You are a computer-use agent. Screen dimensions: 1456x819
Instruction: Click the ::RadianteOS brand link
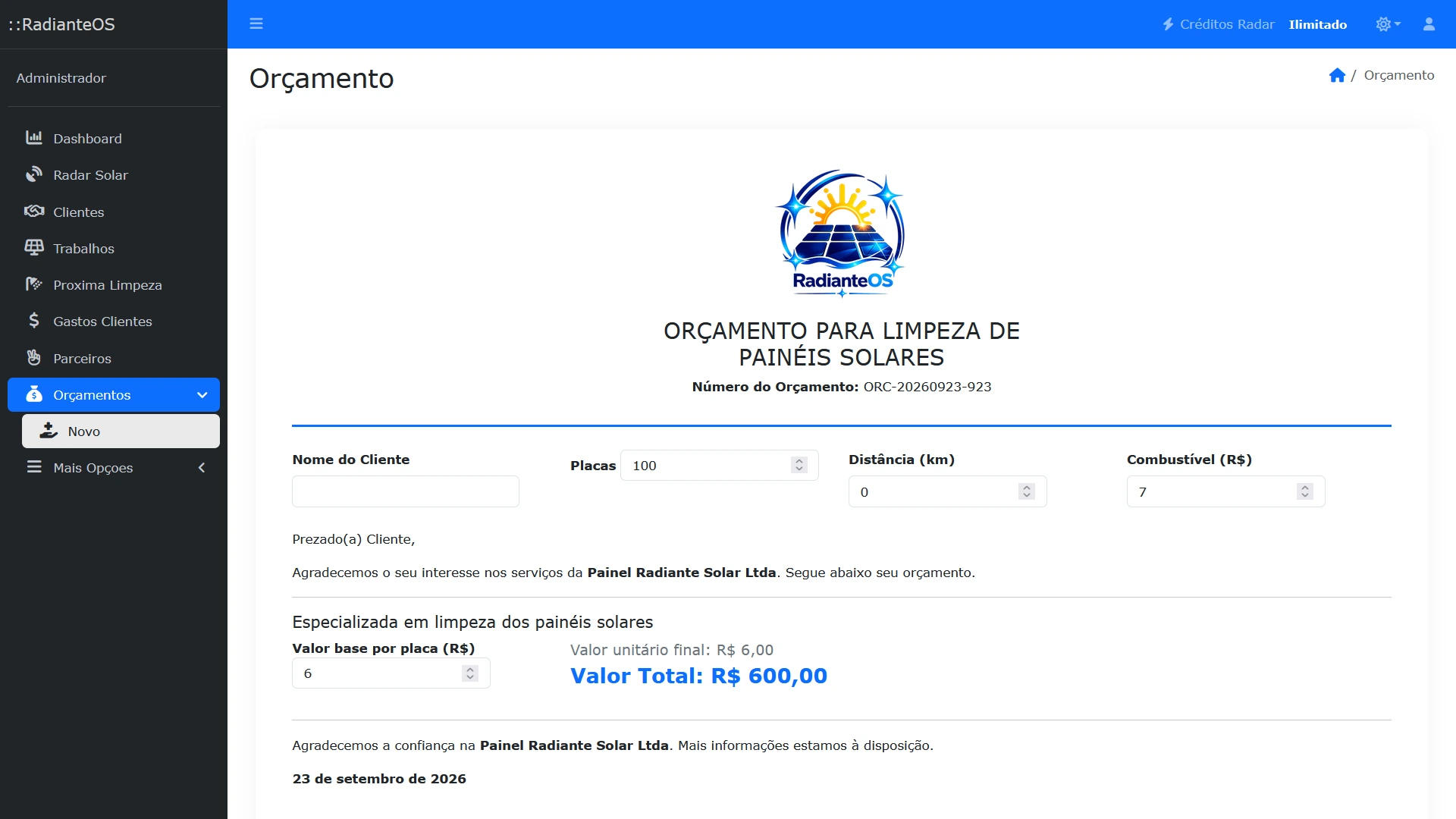[61, 24]
